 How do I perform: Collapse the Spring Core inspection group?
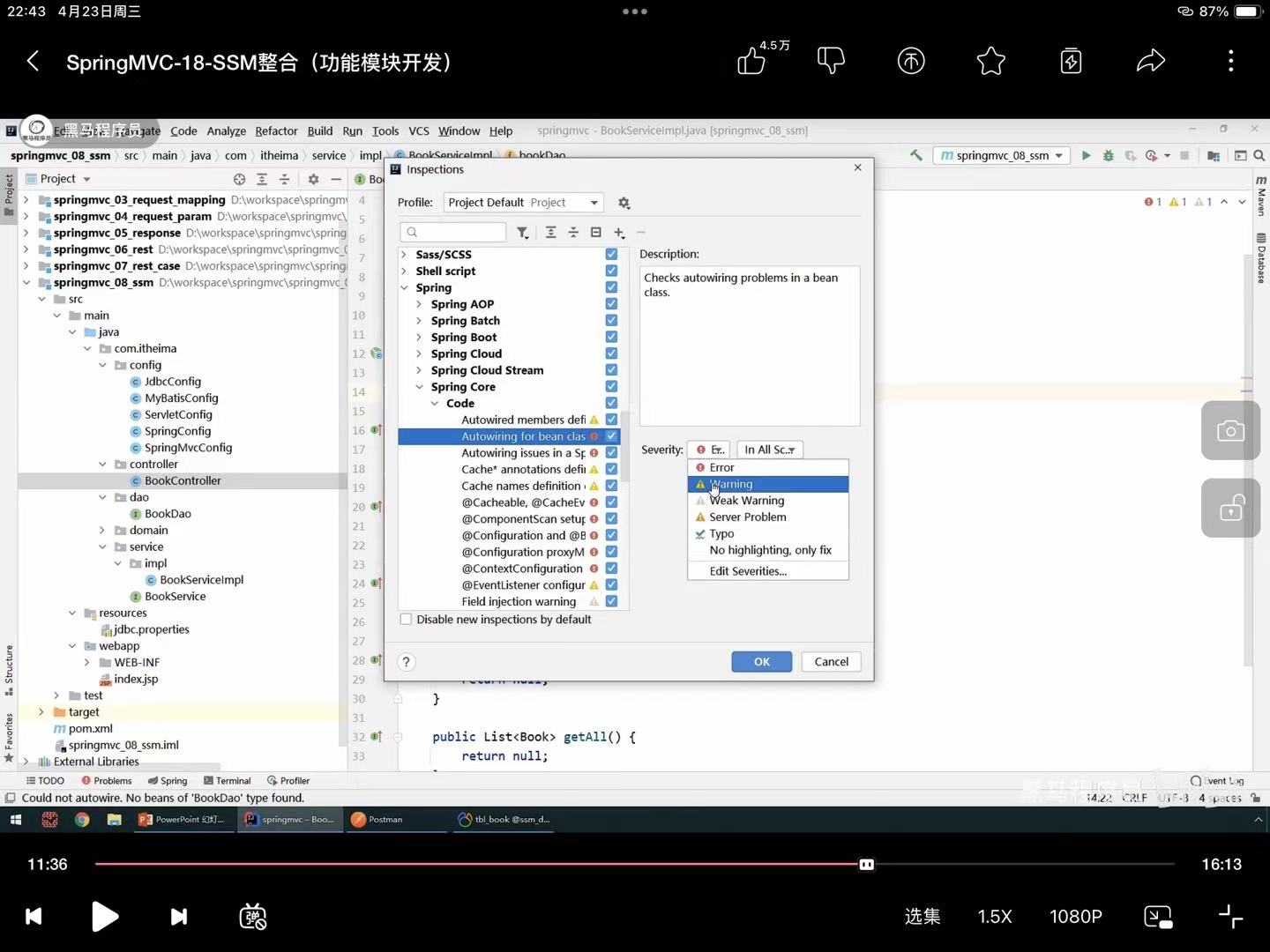point(419,387)
